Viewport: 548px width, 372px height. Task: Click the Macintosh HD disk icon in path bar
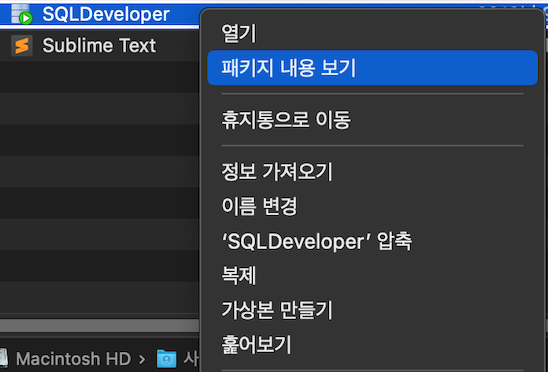coord(4,359)
